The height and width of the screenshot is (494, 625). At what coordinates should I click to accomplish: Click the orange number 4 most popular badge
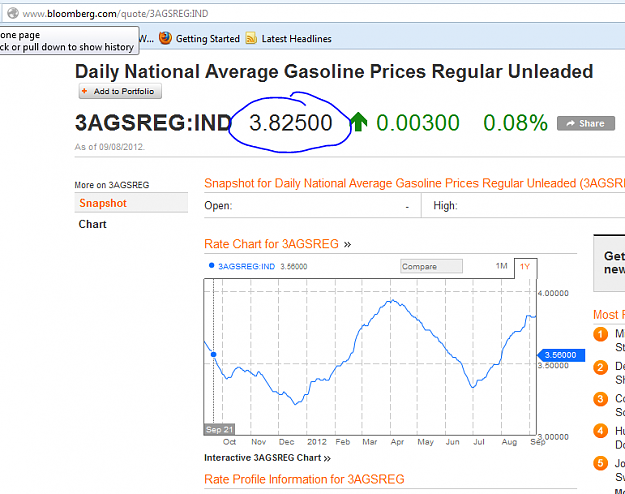click(600, 431)
